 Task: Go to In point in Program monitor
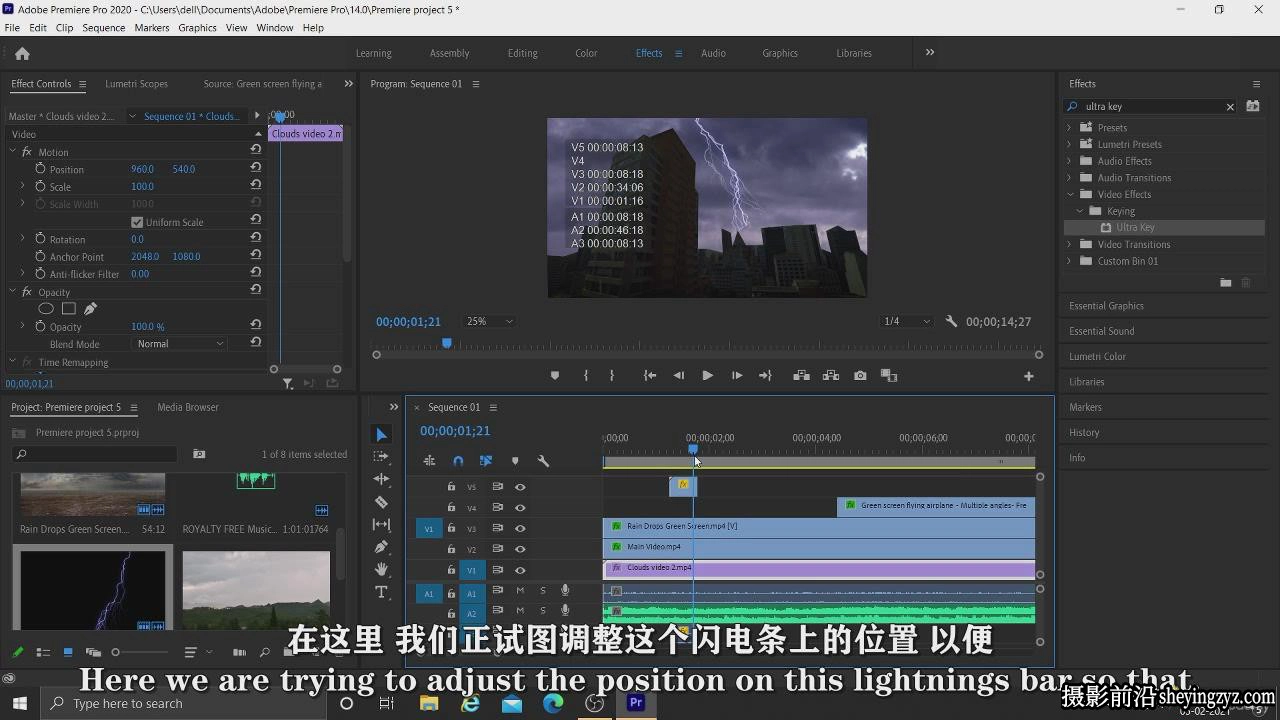point(650,376)
